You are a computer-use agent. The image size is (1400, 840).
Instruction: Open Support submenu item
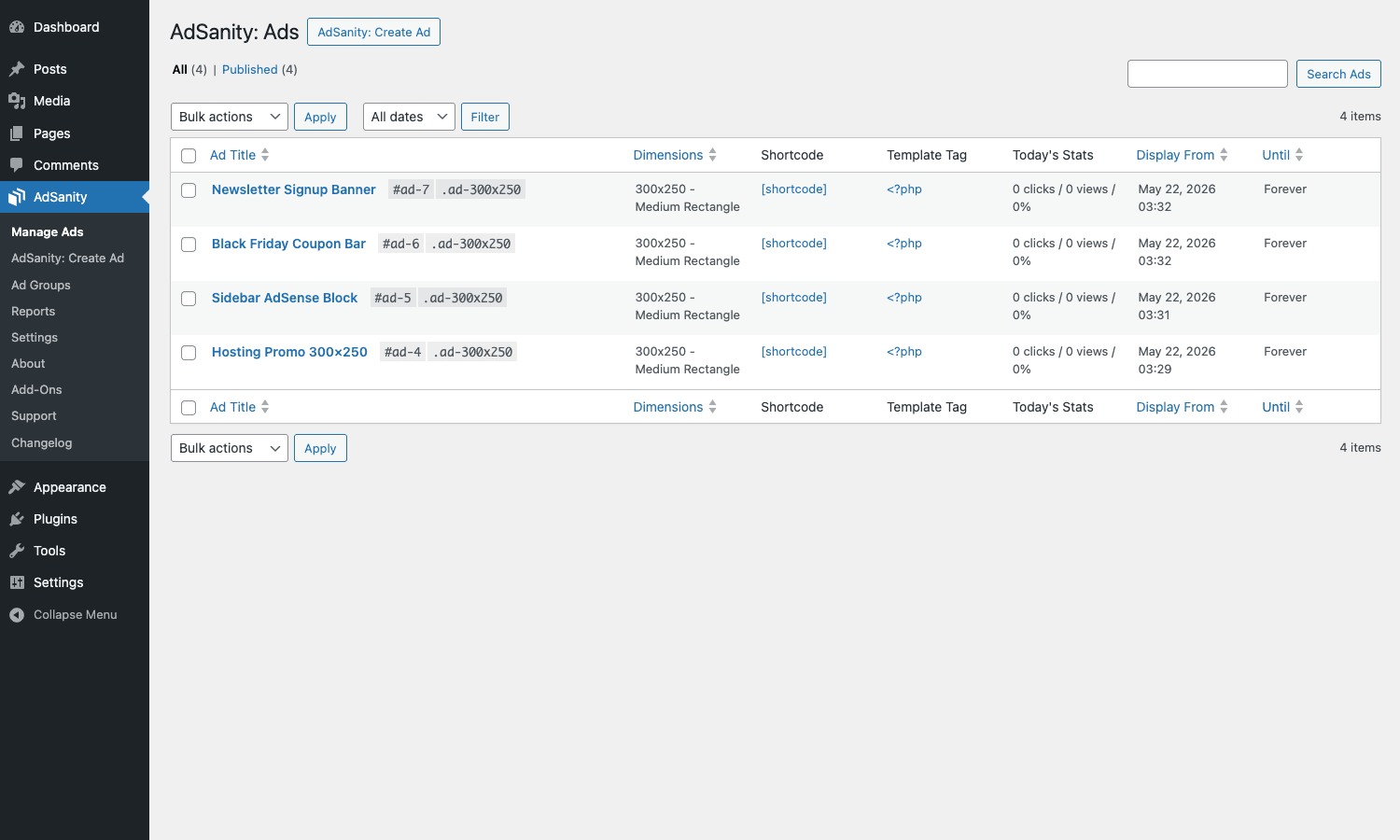(34, 415)
